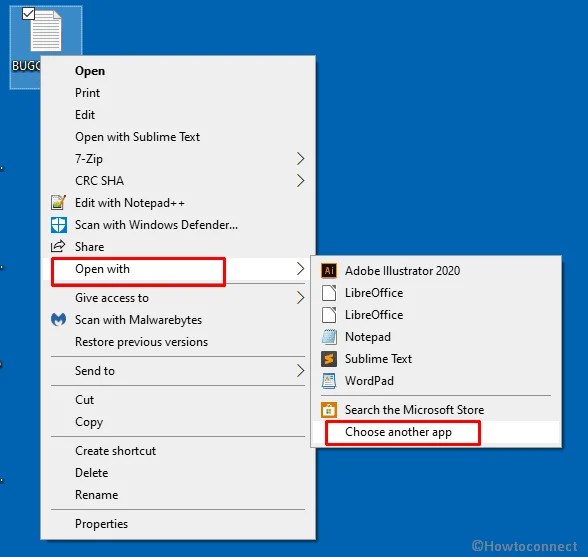Viewport: 588px width, 557px height.
Task: Open file with Sublime Text in submenu
Action: pyautogui.click(x=436, y=359)
